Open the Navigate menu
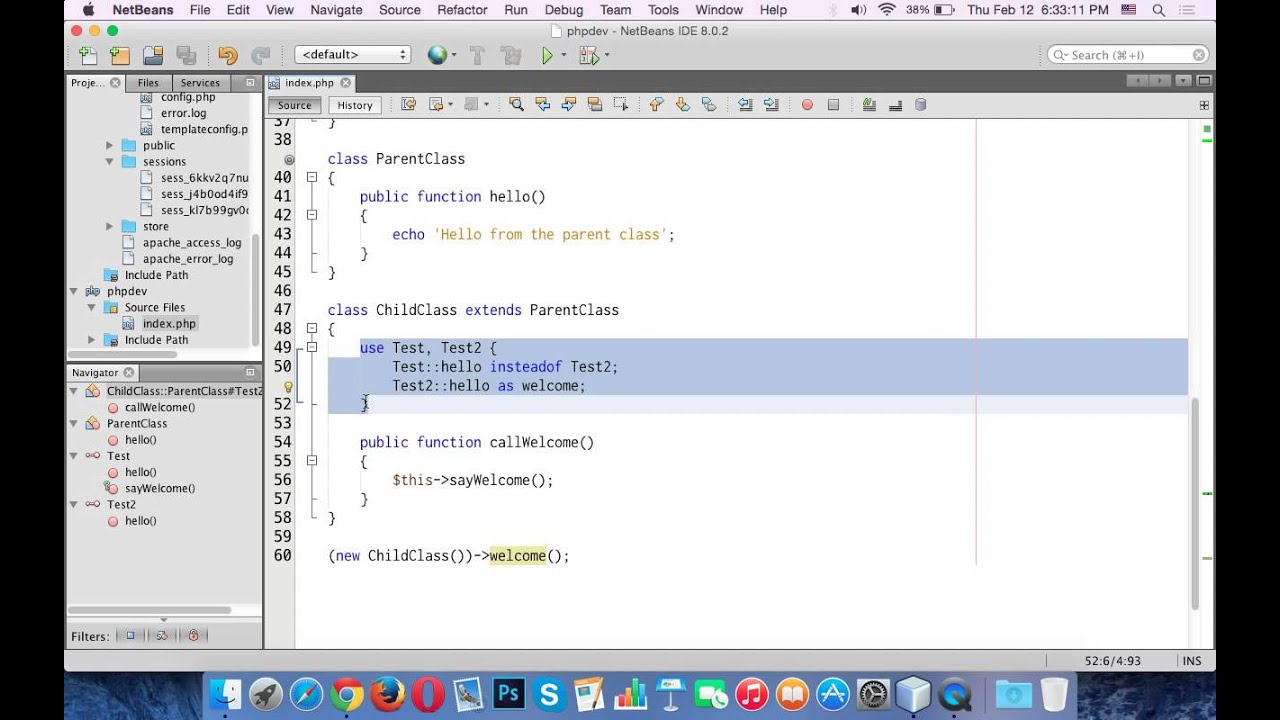This screenshot has width=1280, height=720. (336, 10)
